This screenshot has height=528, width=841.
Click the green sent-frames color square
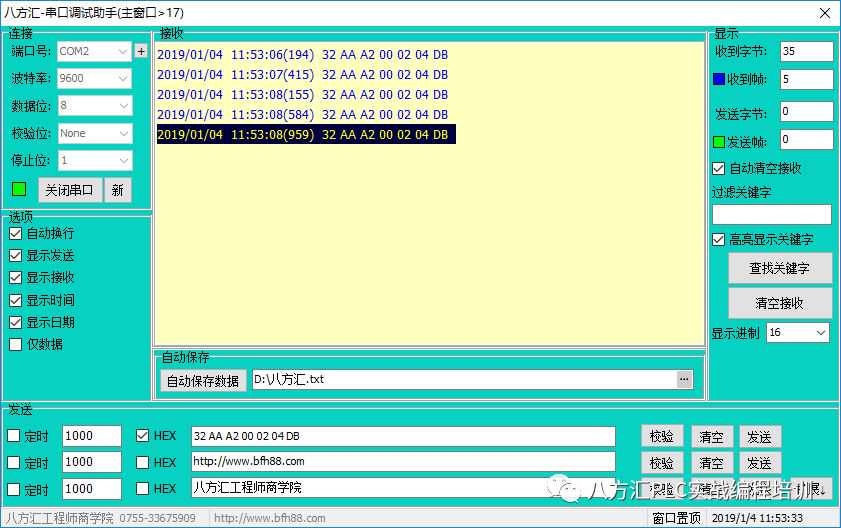[719, 141]
